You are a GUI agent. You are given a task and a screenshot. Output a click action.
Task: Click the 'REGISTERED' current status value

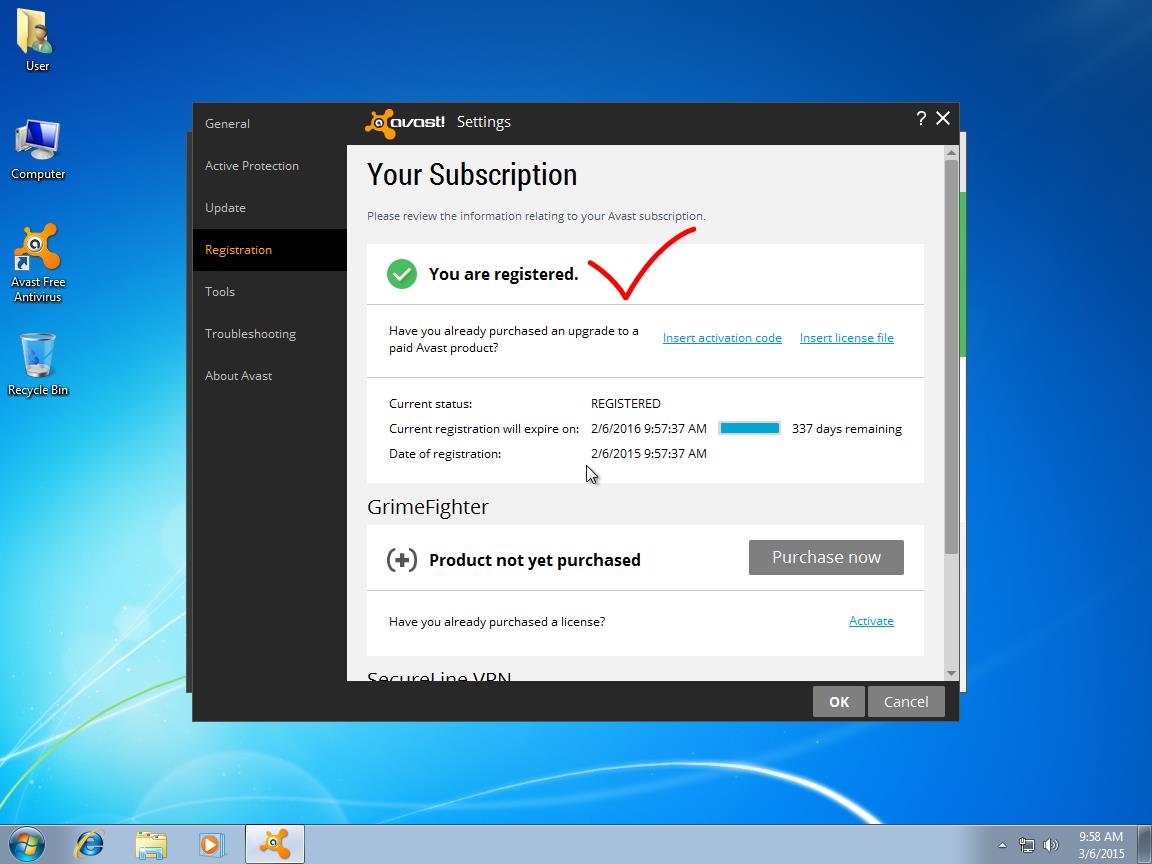pyautogui.click(x=625, y=403)
